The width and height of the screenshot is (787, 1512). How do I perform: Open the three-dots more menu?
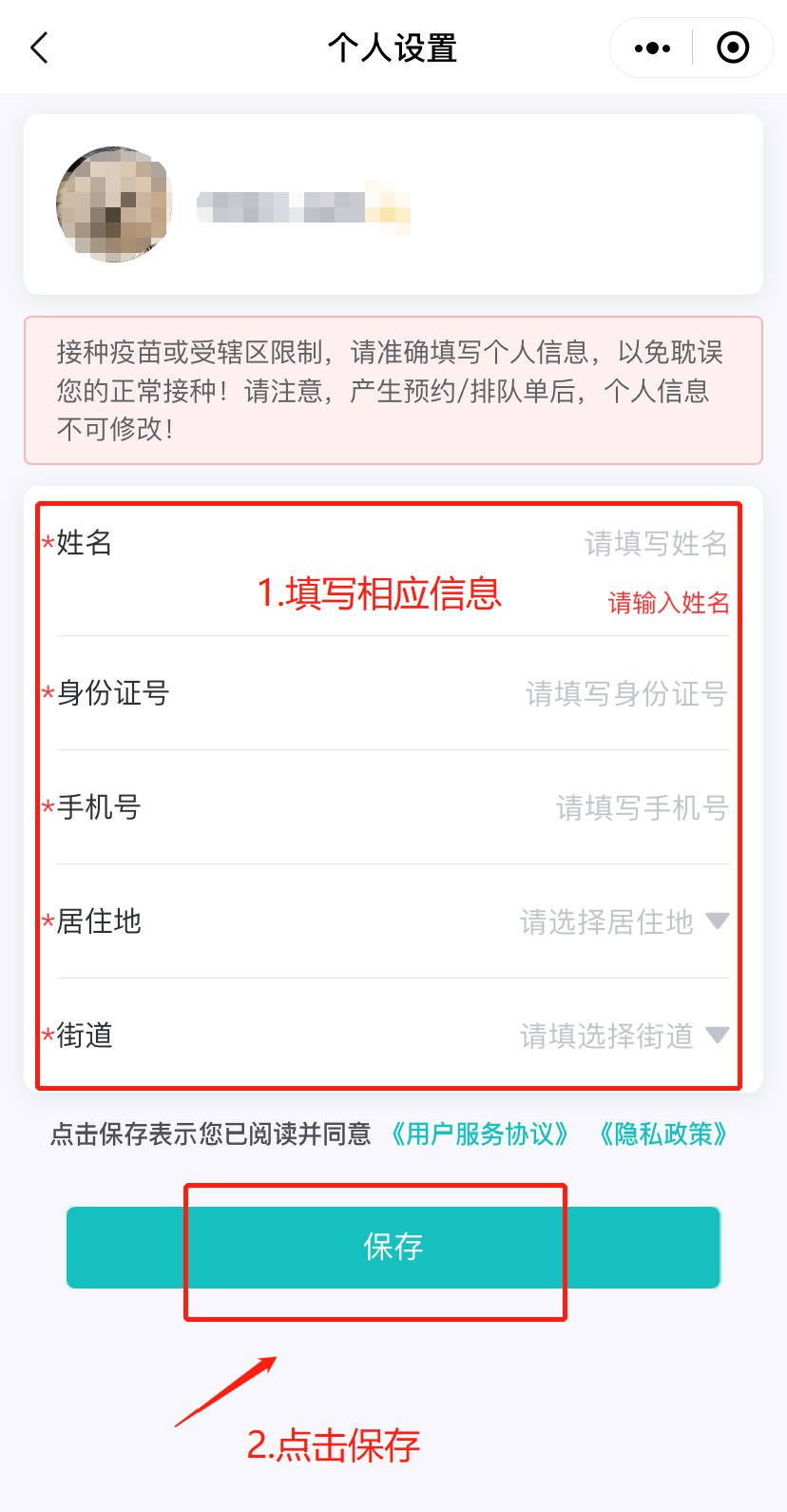(x=652, y=48)
